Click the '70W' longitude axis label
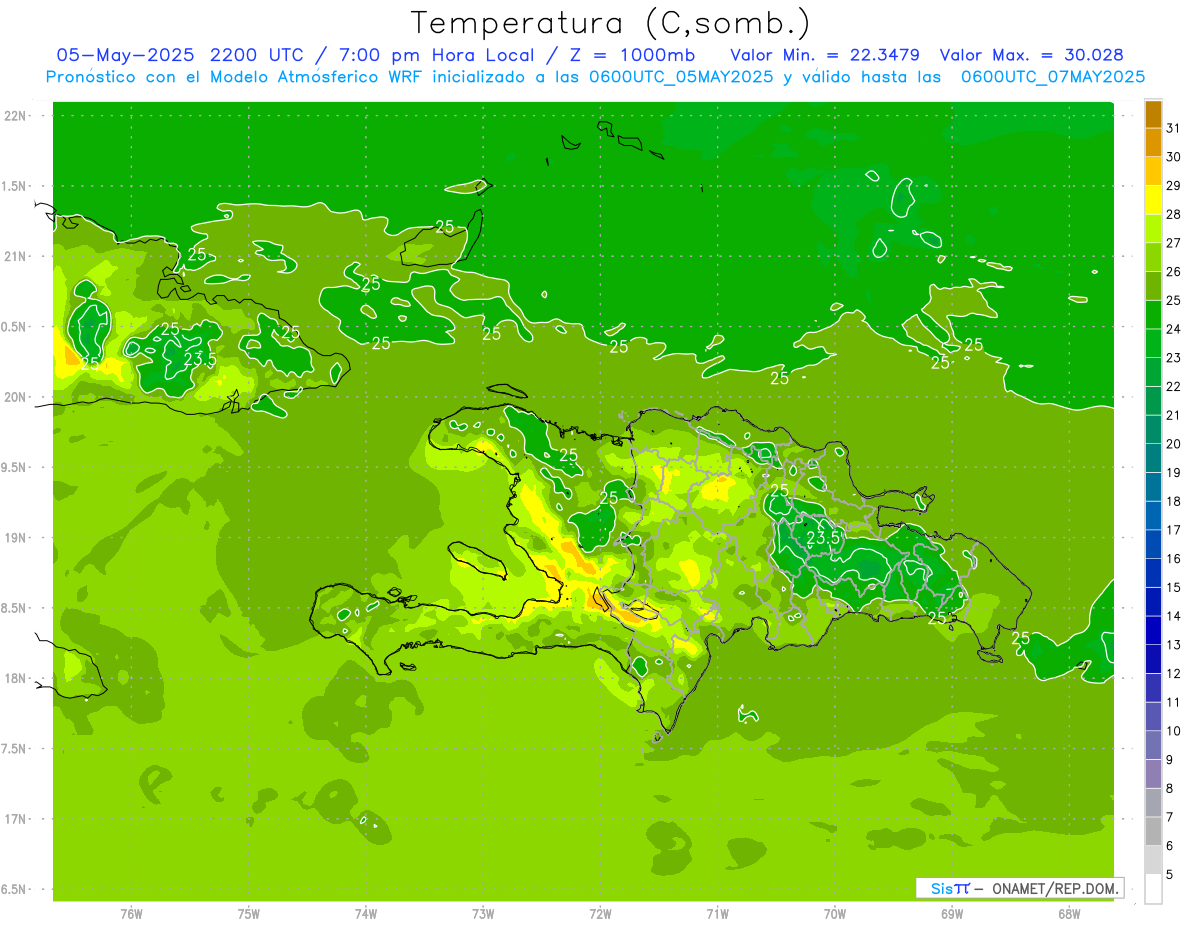This screenshot has height=927, width=1200. [x=835, y=914]
